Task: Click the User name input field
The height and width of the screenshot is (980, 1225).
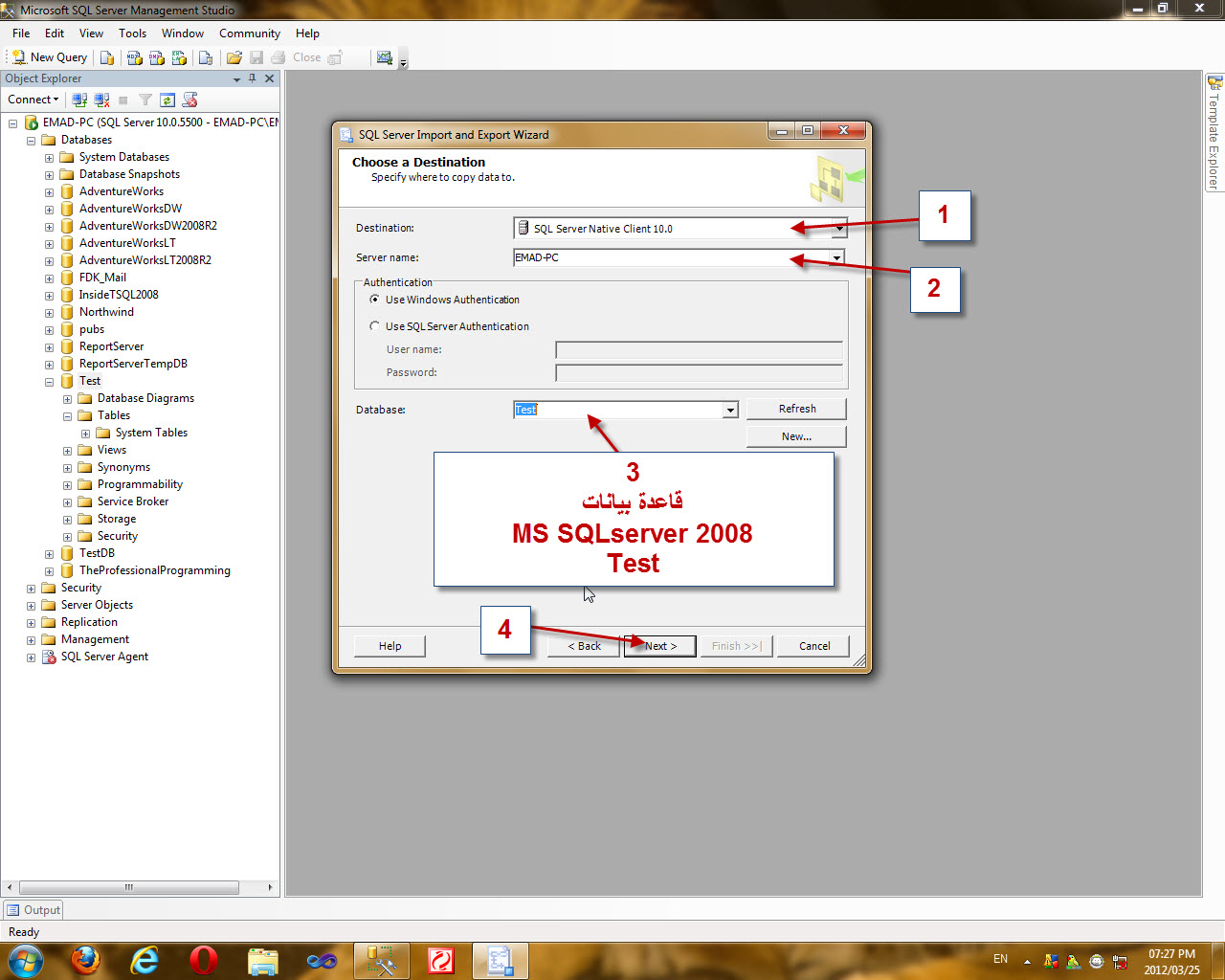Action: pos(699,349)
